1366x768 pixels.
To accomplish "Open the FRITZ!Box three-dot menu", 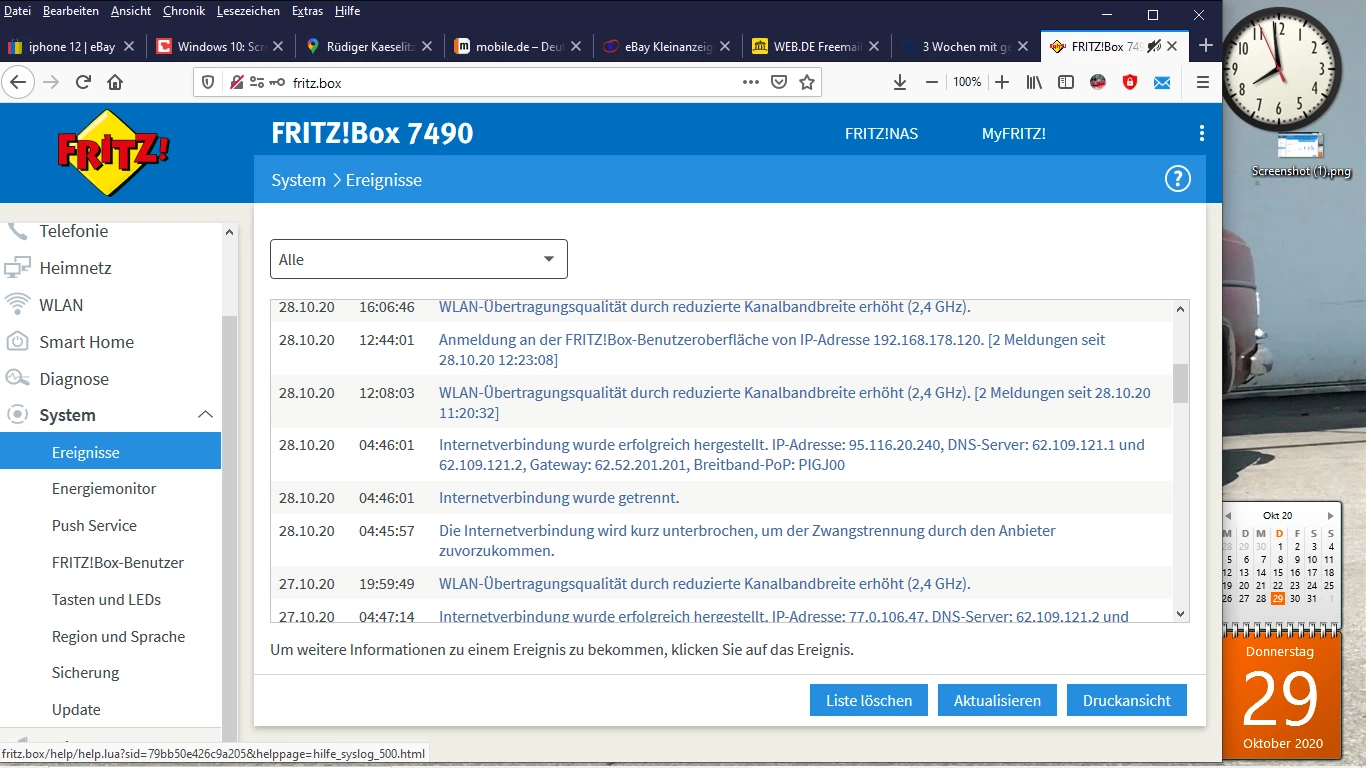I will (x=1202, y=133).
